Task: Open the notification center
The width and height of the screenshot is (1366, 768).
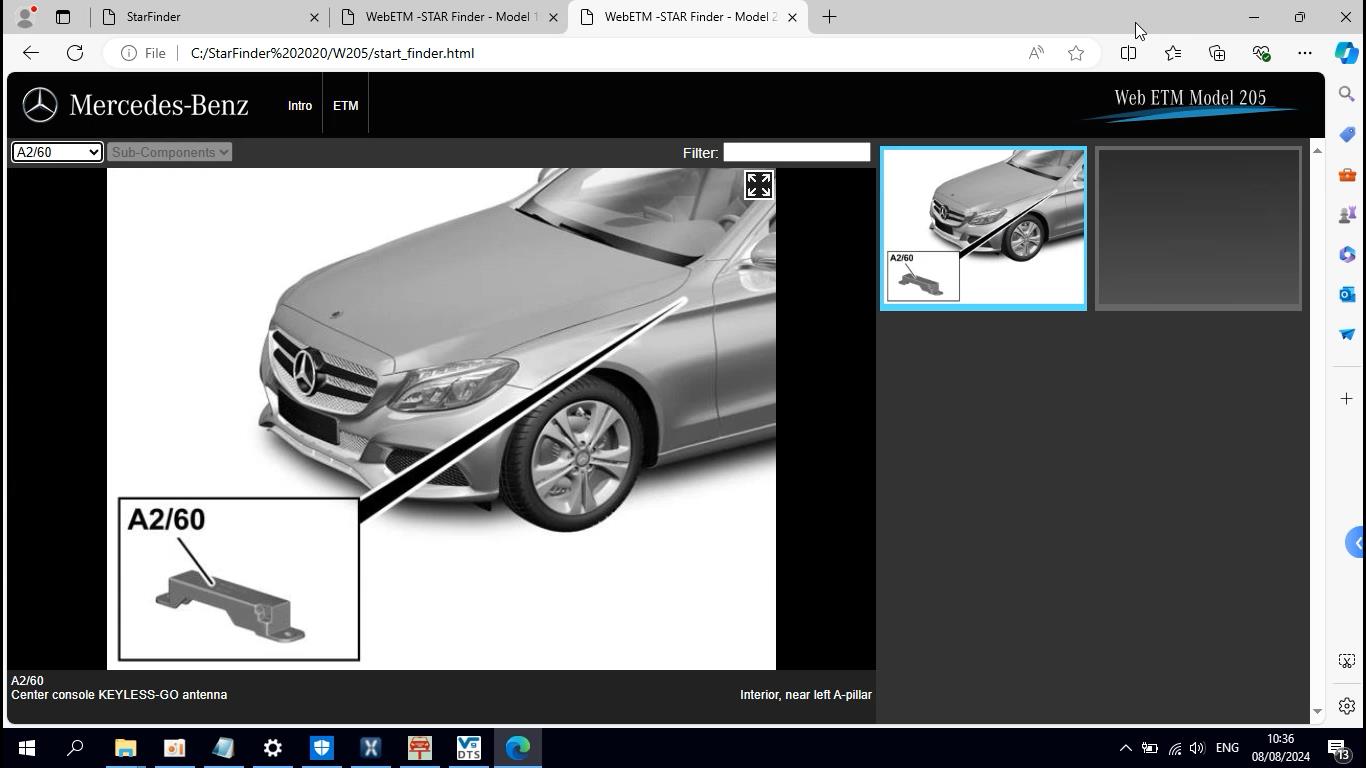Action: click(1339, 748)
